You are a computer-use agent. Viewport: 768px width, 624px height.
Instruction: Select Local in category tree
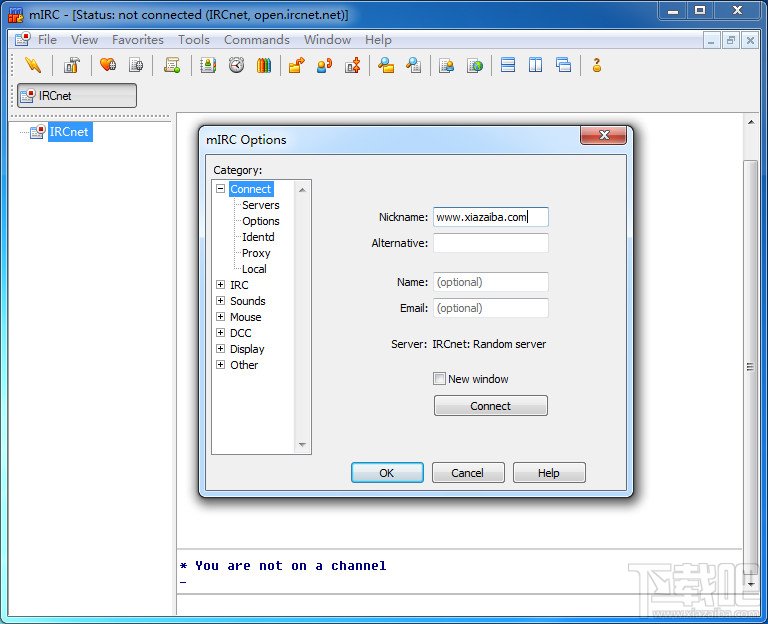pos(254,269)
